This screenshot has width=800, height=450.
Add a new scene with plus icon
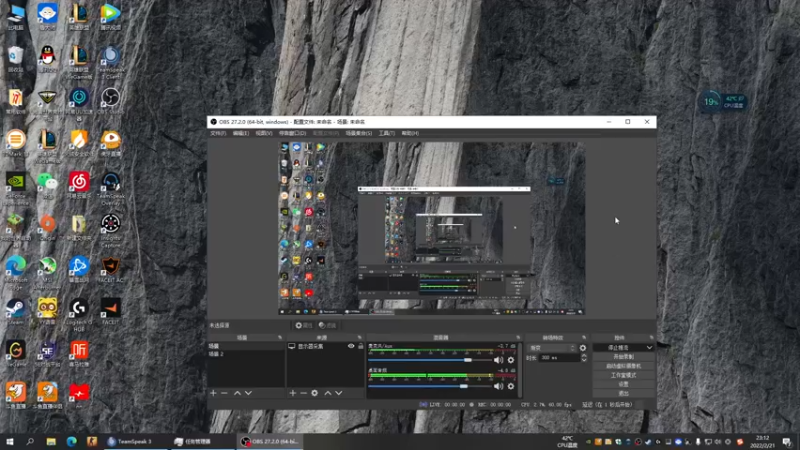click(x=213, y=393)
